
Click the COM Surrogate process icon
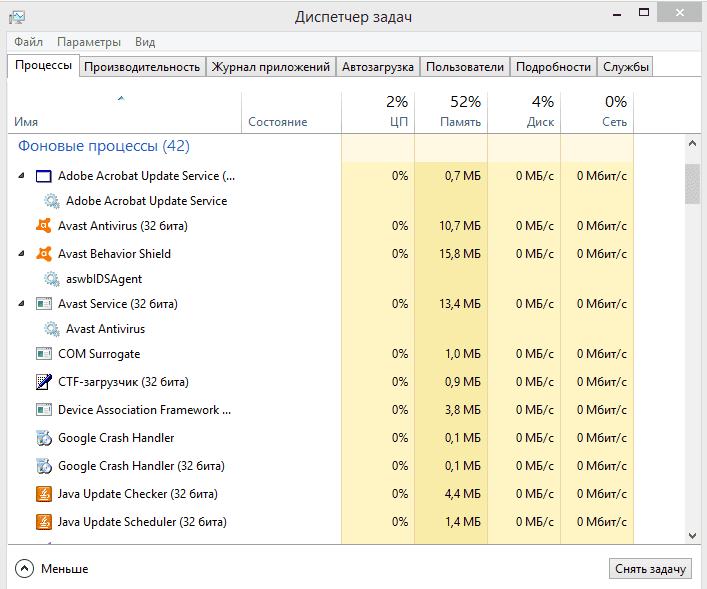pyautogui.click(x=43, y=354)
